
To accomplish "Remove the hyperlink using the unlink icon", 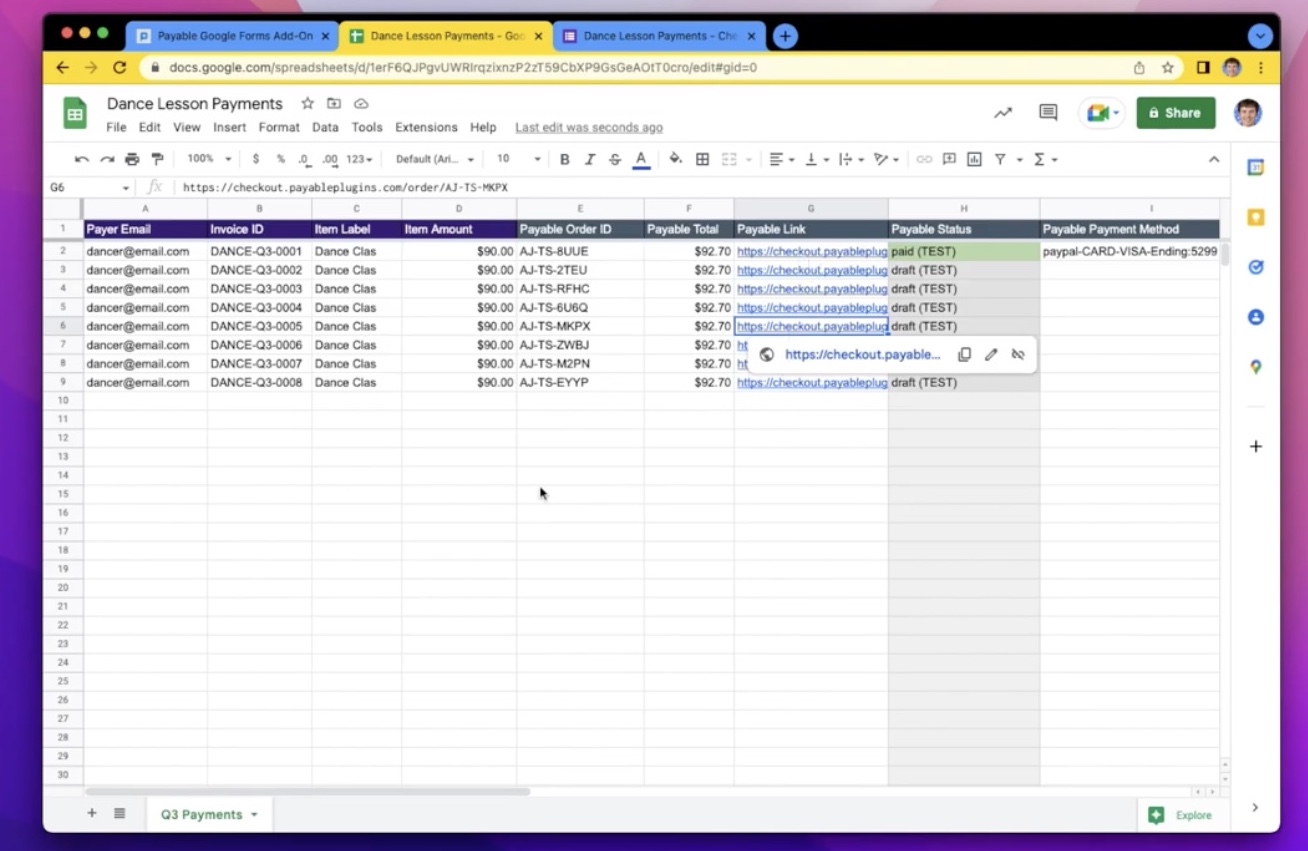I will (x=1018, y=354).
